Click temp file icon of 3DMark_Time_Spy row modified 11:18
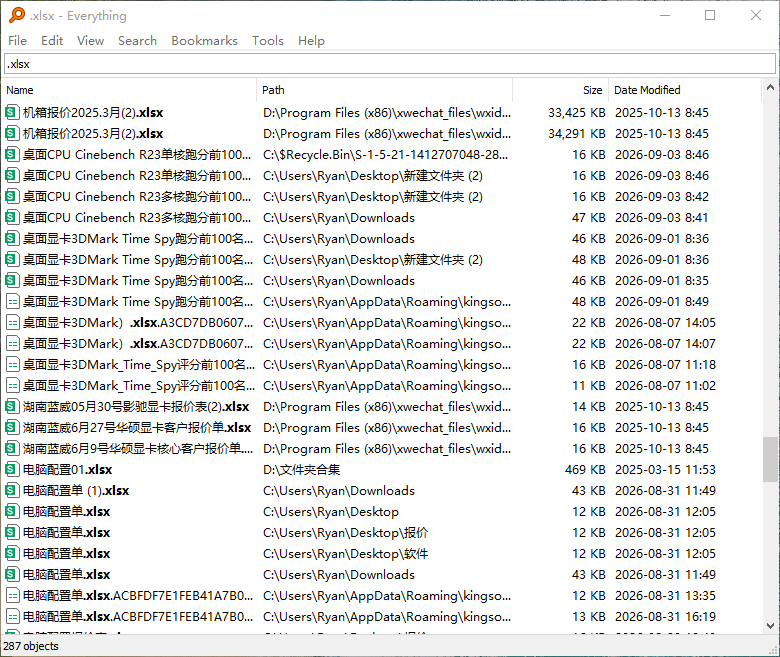 (12, 365)
